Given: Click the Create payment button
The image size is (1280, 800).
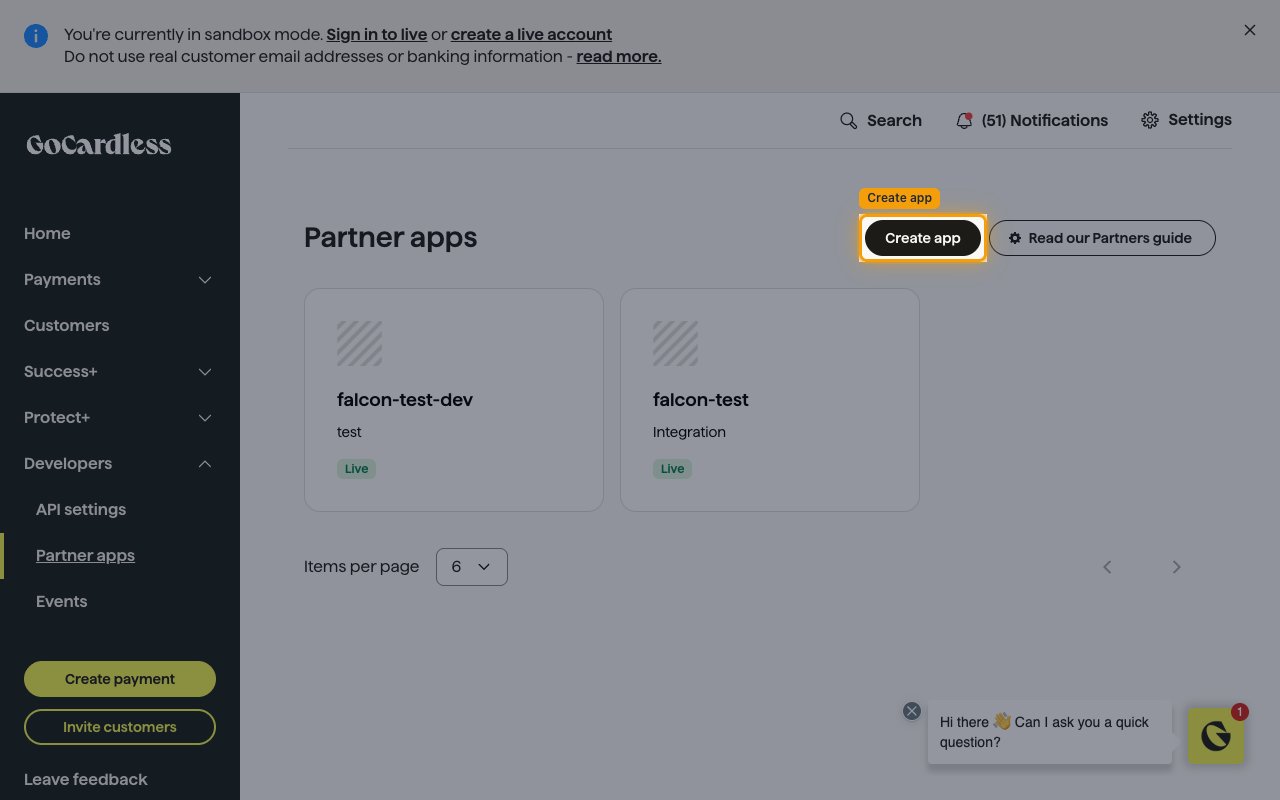Looking at the screenshot, I should [120, 679].
